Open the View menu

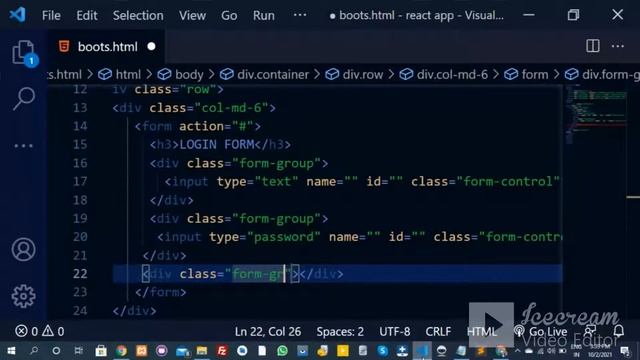192,16
